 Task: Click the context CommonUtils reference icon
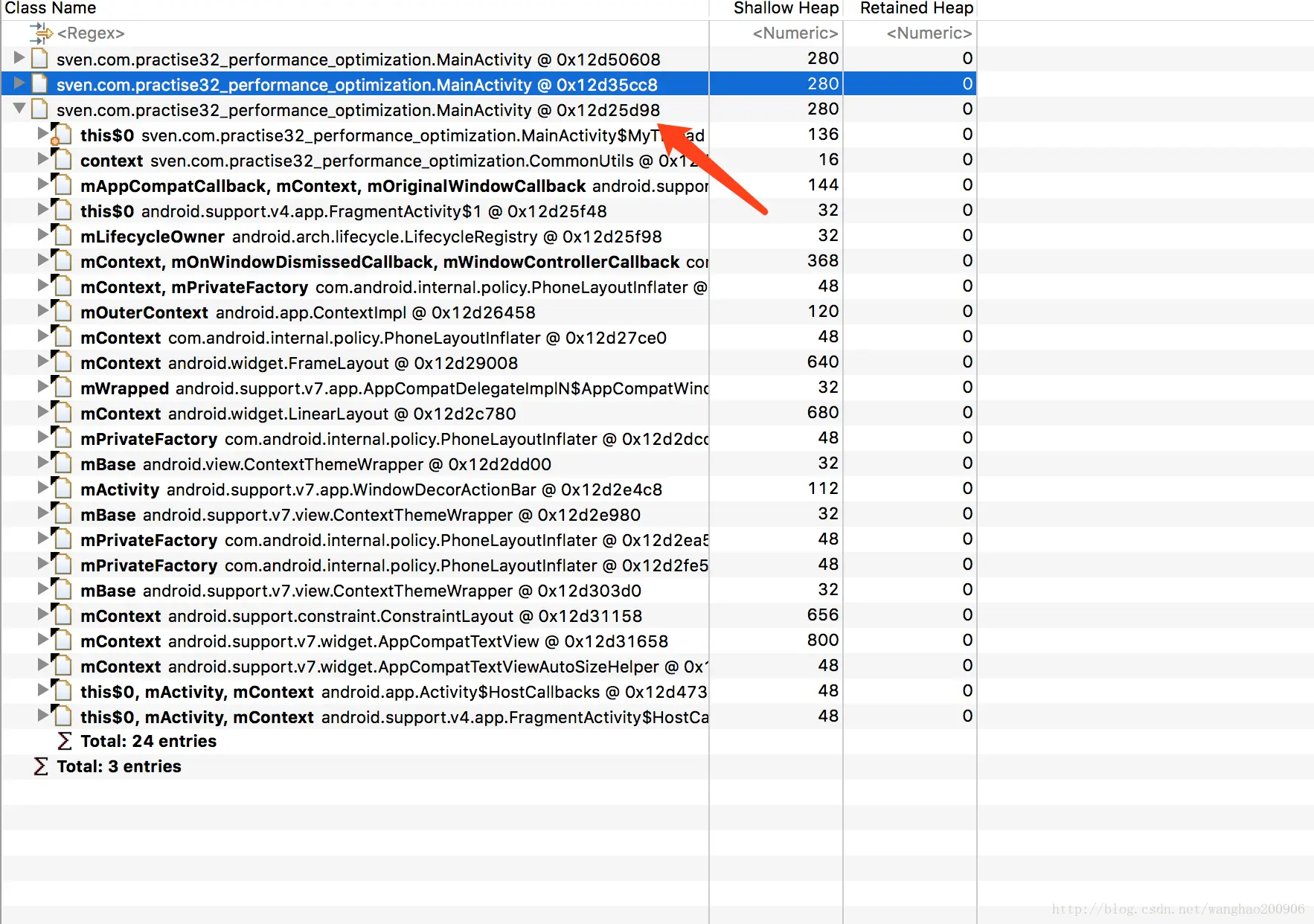tap(61, 160)
